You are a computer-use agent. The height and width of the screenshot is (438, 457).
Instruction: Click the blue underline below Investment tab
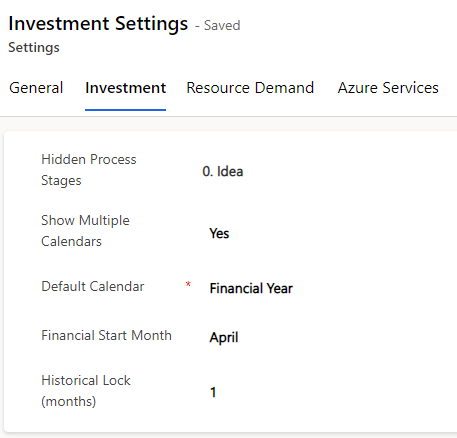point(125,110)
